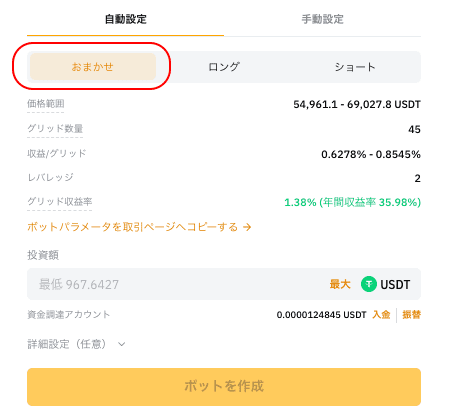Click the 1.38% grid profit rate value

tap(300, 202)
